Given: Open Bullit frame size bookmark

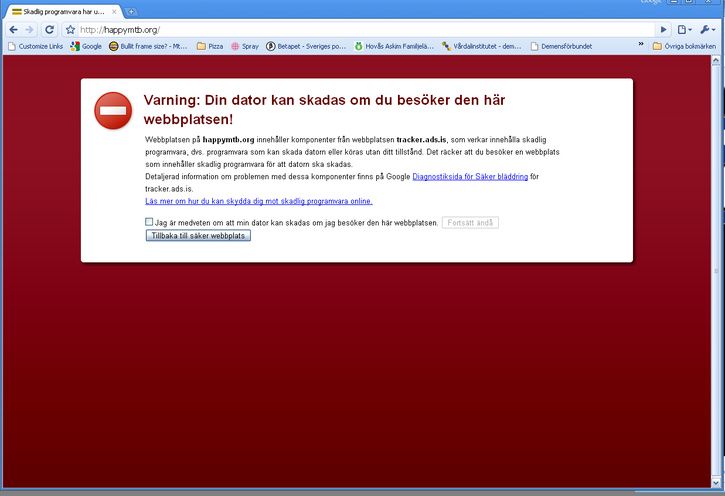Looking at the screenshot, I should click(148, 46).
